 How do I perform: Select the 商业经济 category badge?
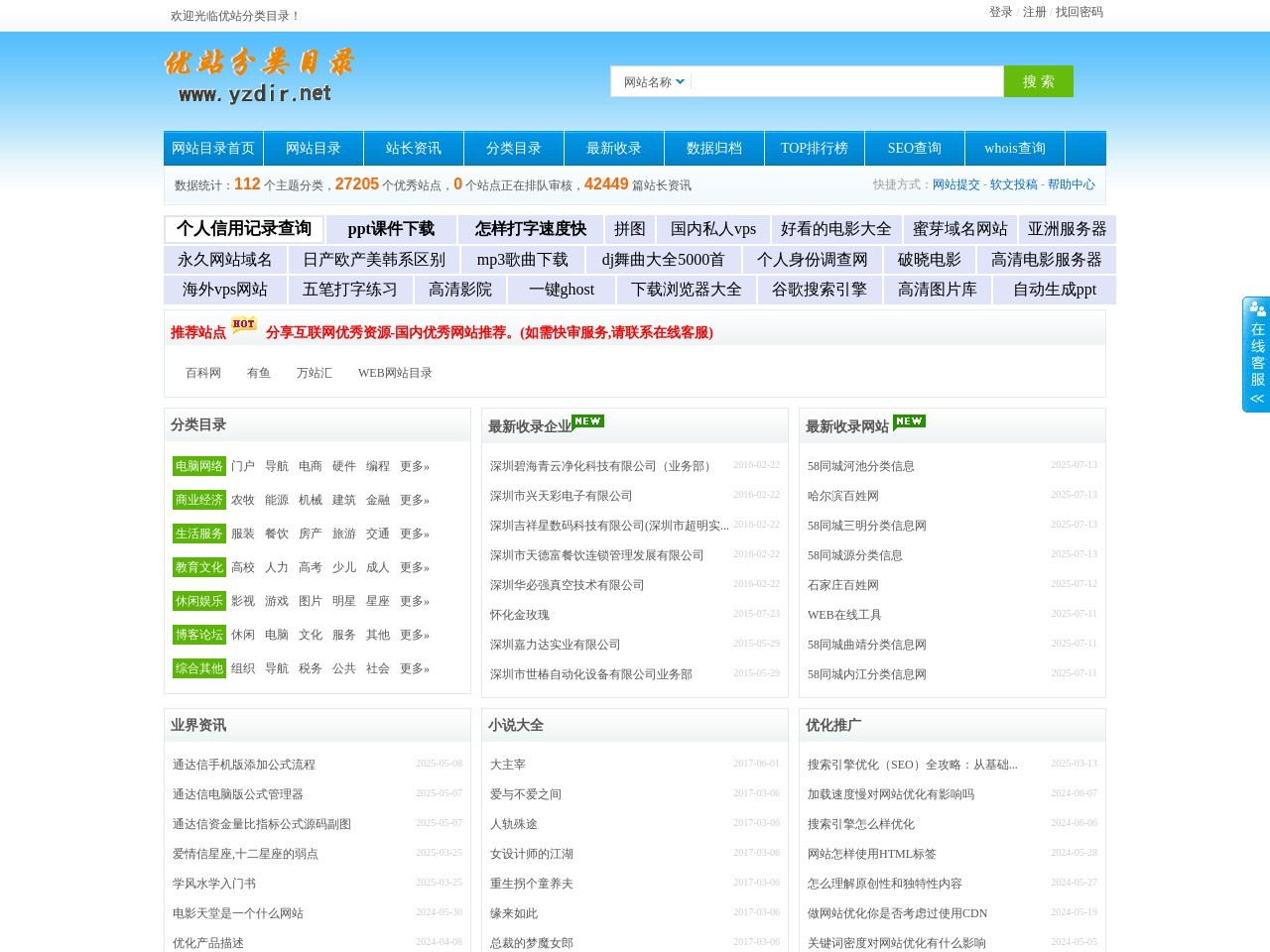click(x=197, y=500)
